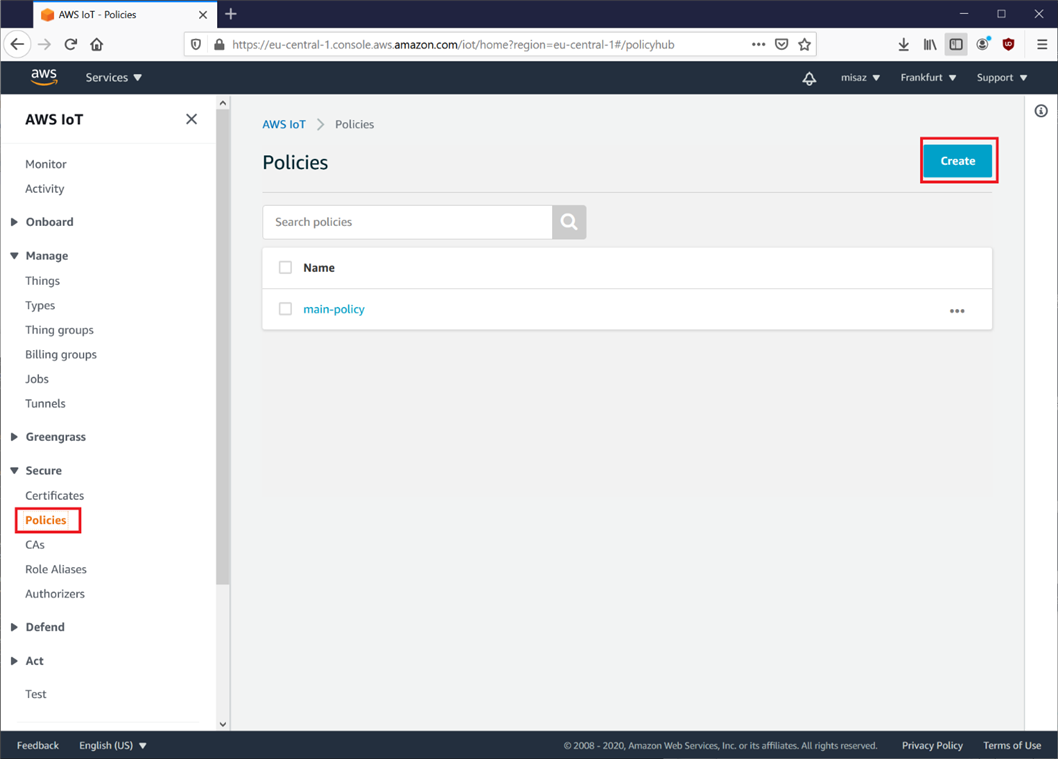The height and width of the screenshot is (759, 1058).
Task: Select Monitor in the sidebar
Action: pyautogui.click(x=46, y=164)
